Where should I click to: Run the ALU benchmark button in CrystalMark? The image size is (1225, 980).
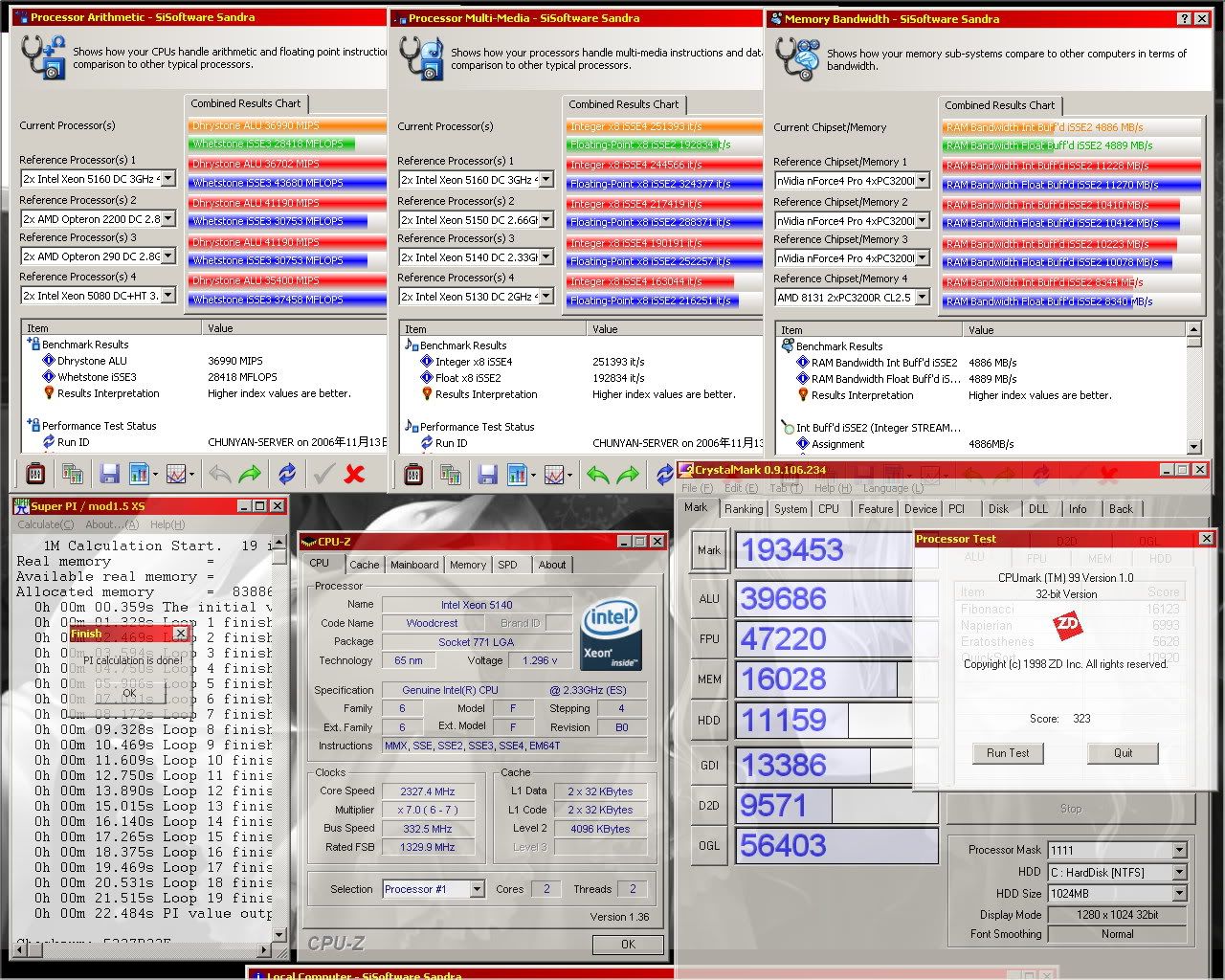pyautogui.click(x=709, y=599)
